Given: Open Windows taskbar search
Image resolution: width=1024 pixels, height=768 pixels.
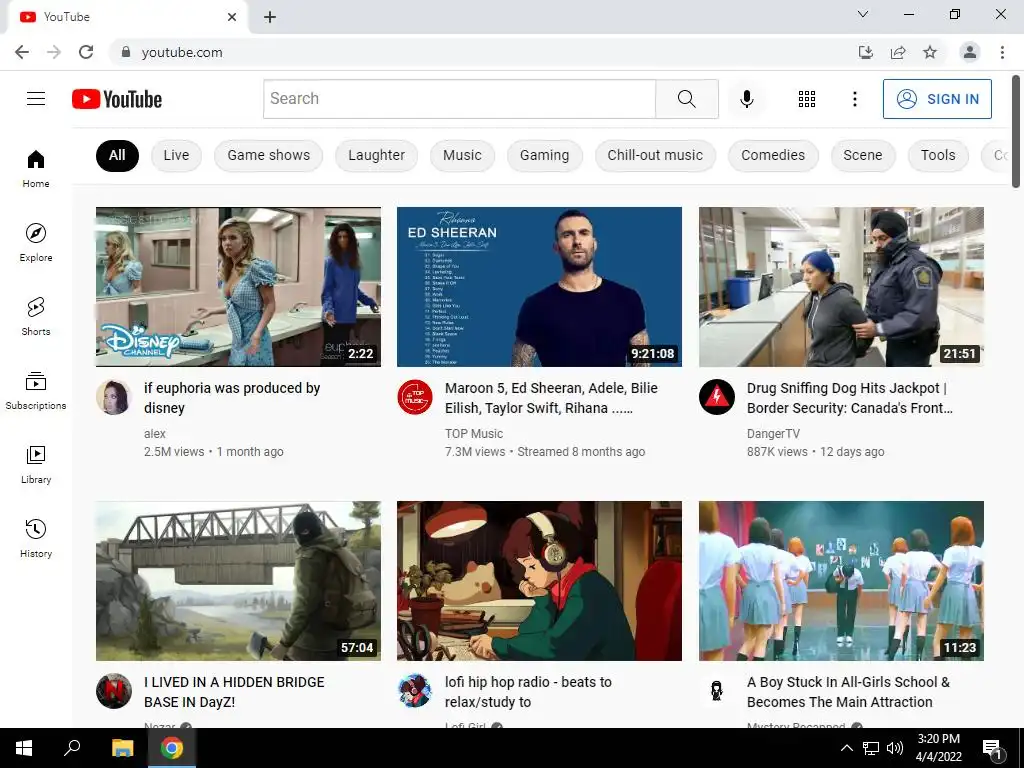Looking at the screenshot, I should (x=72, y=748).
